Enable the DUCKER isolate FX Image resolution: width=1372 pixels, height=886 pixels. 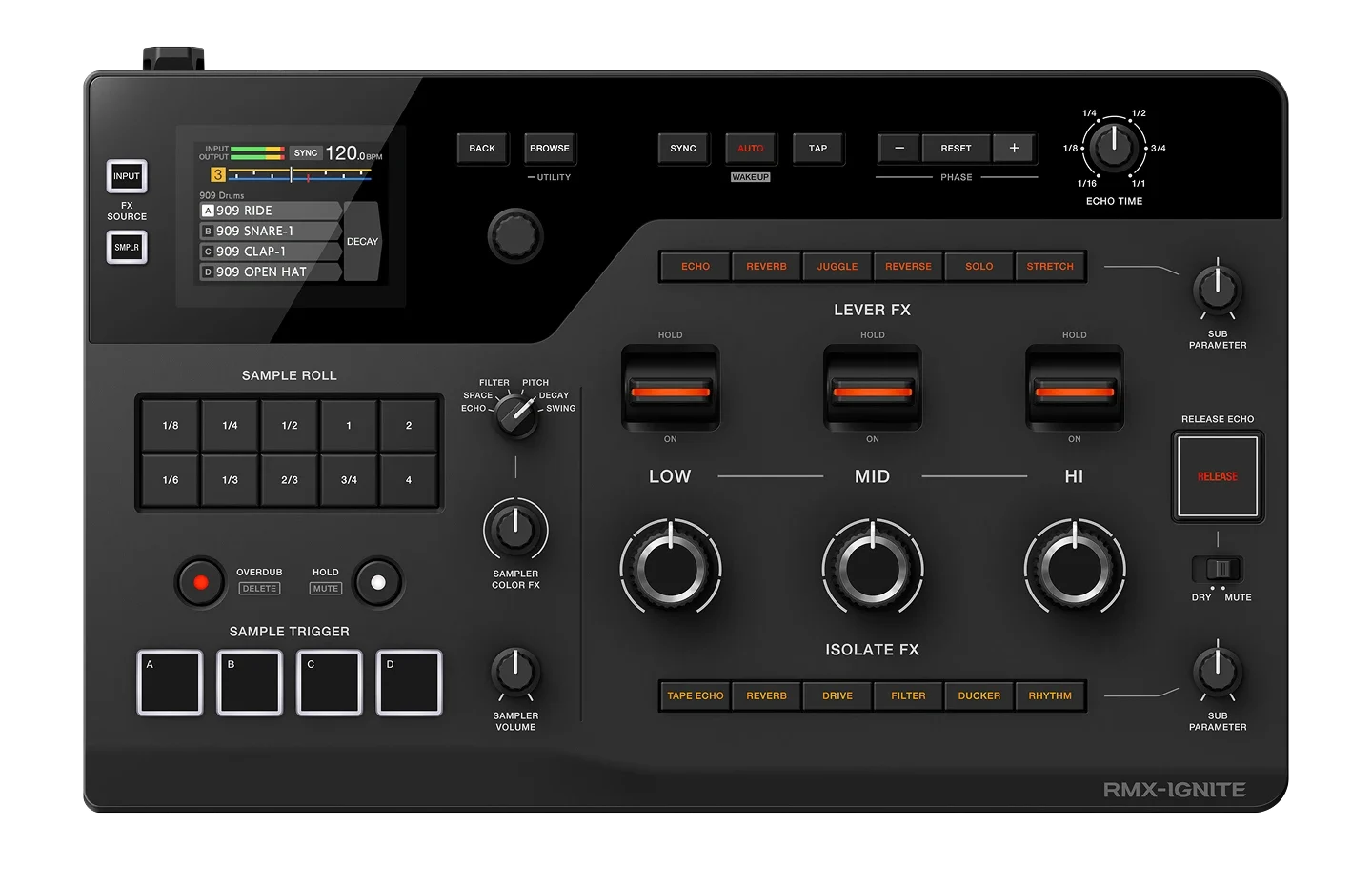979,695
